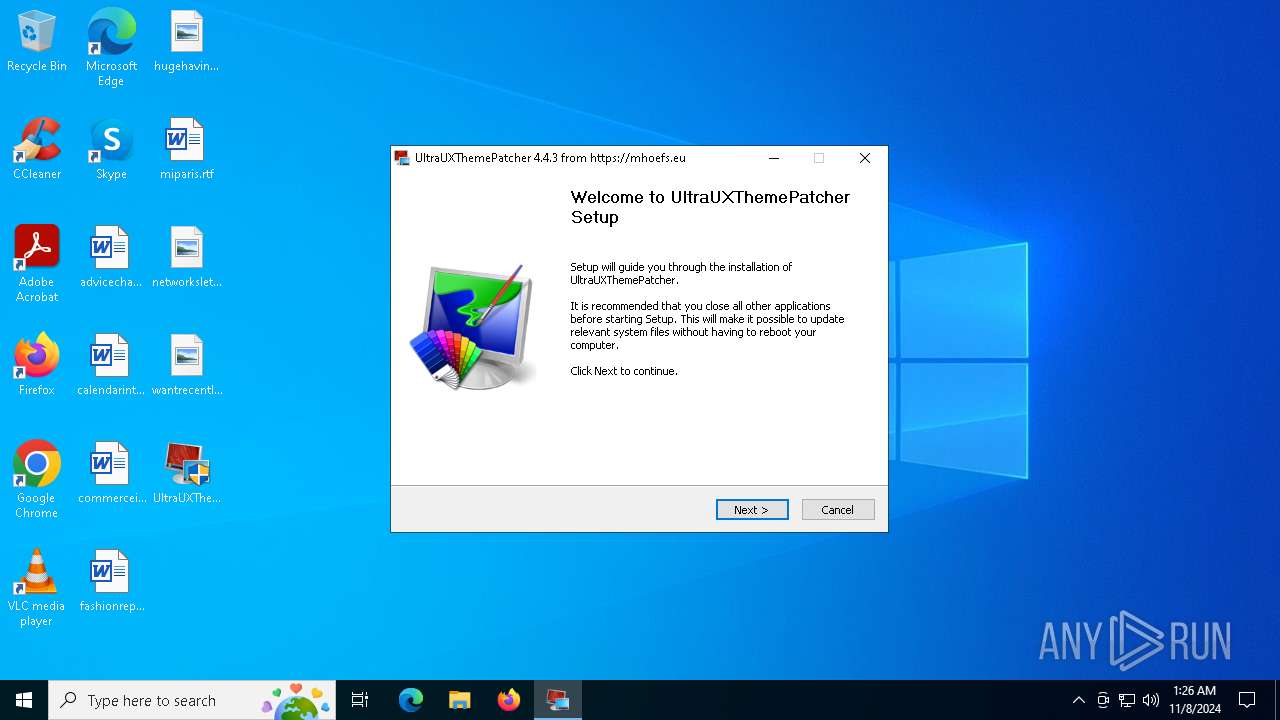Open Task View from the taskbar

click(360, 700)
